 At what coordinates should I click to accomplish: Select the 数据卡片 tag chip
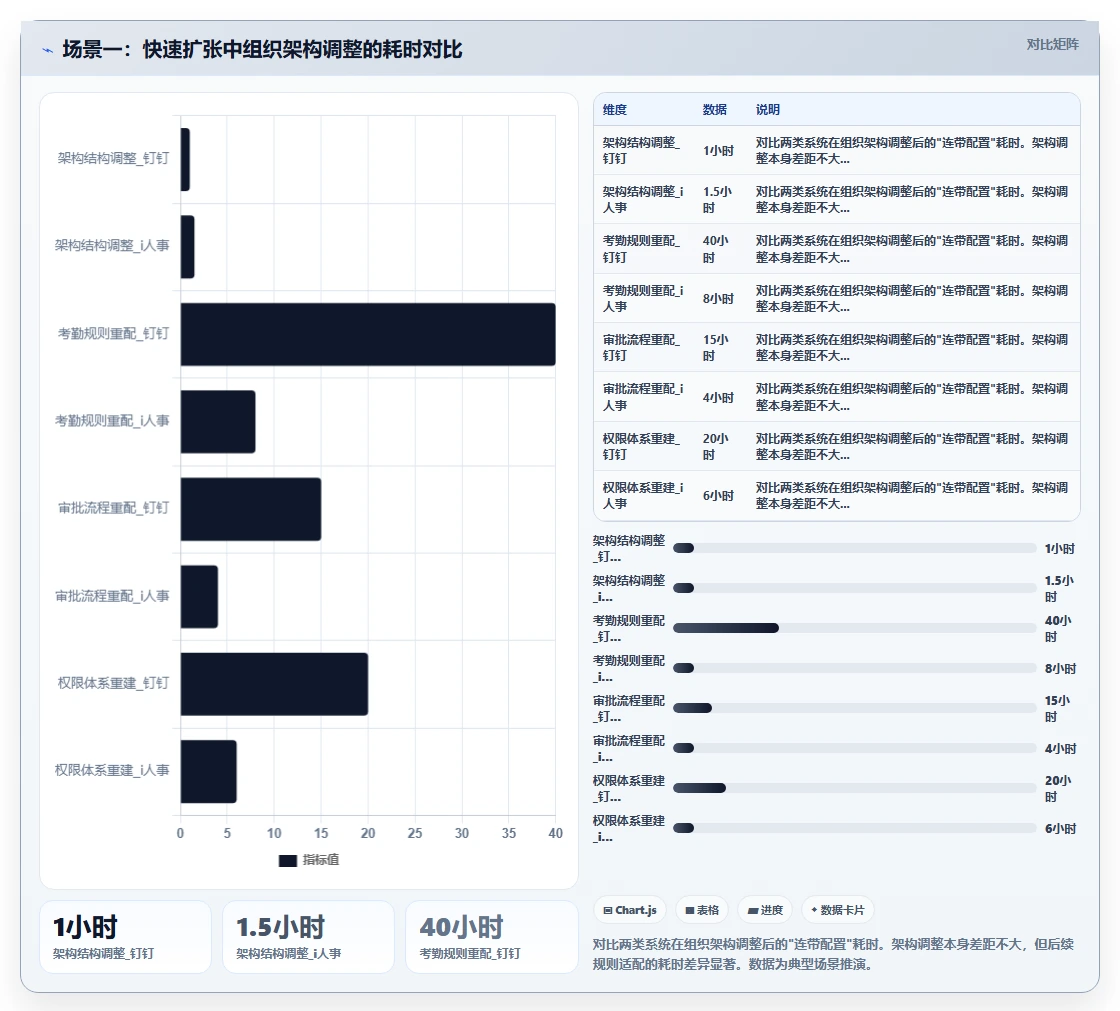click(838, 910)
